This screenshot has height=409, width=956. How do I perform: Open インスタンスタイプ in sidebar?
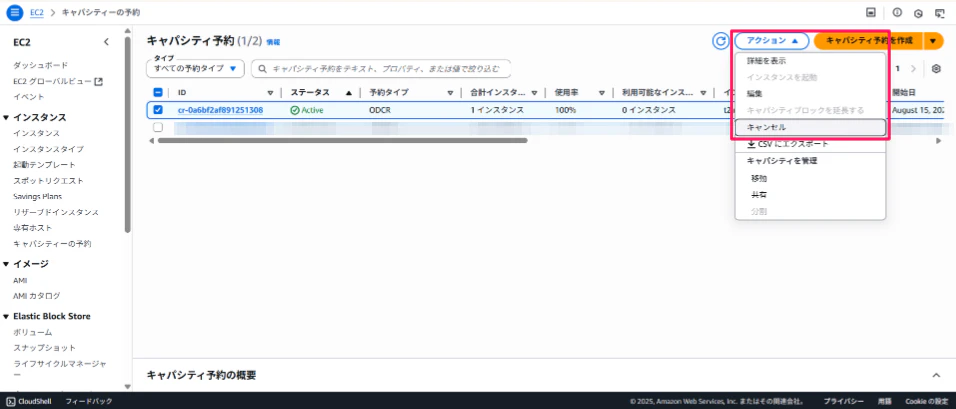pyautogui.click(x=49, y=149)
